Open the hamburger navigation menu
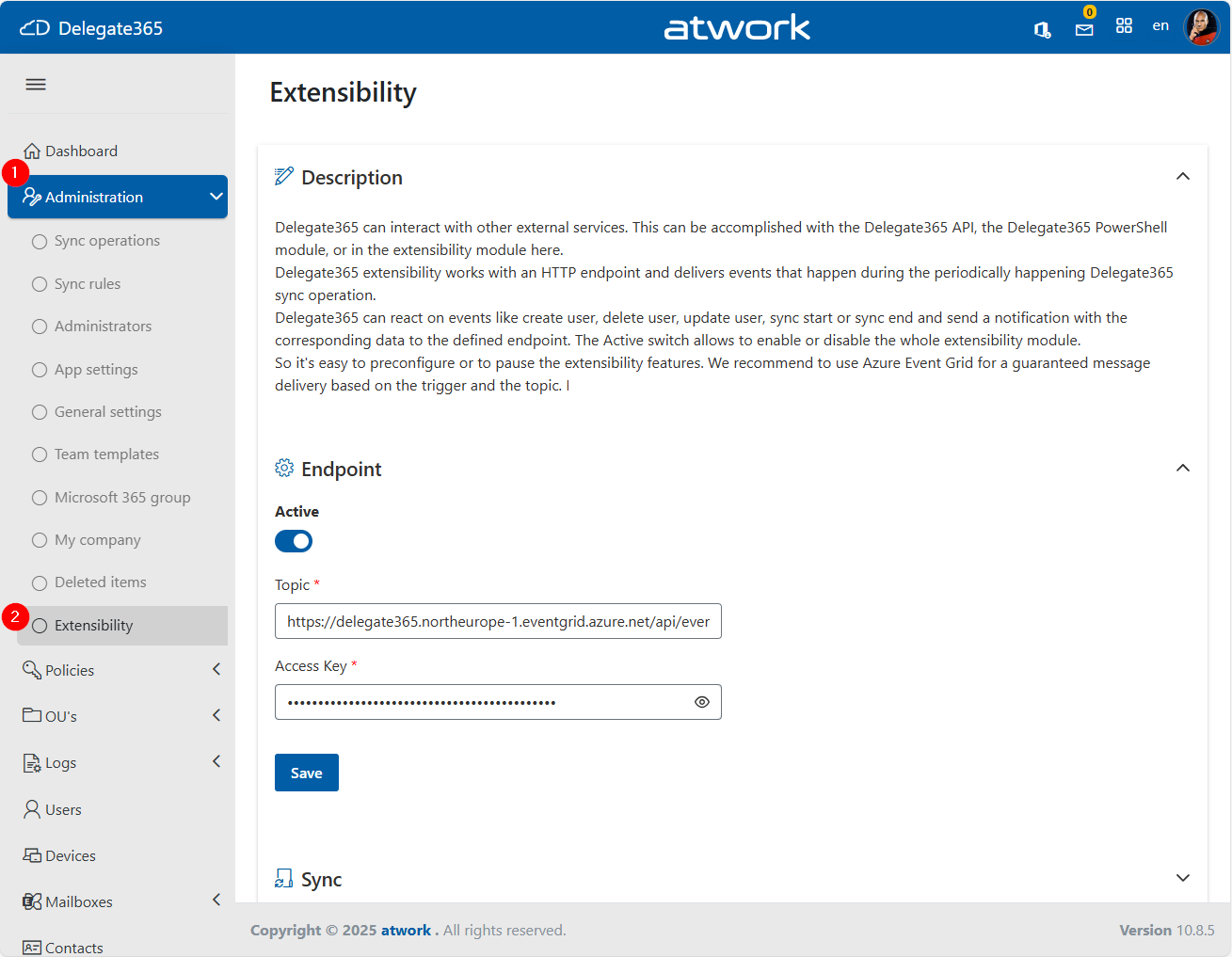 [36, 84]
